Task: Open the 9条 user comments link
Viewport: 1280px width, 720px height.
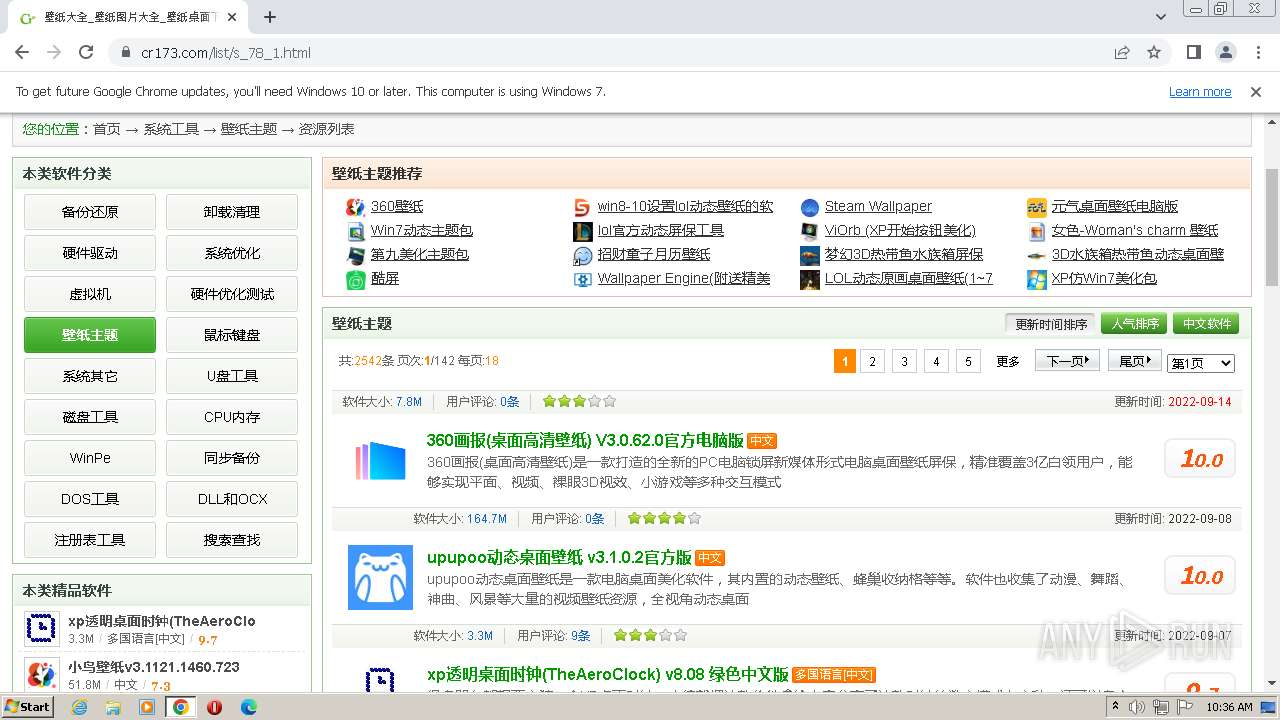Action: point(581,636)
